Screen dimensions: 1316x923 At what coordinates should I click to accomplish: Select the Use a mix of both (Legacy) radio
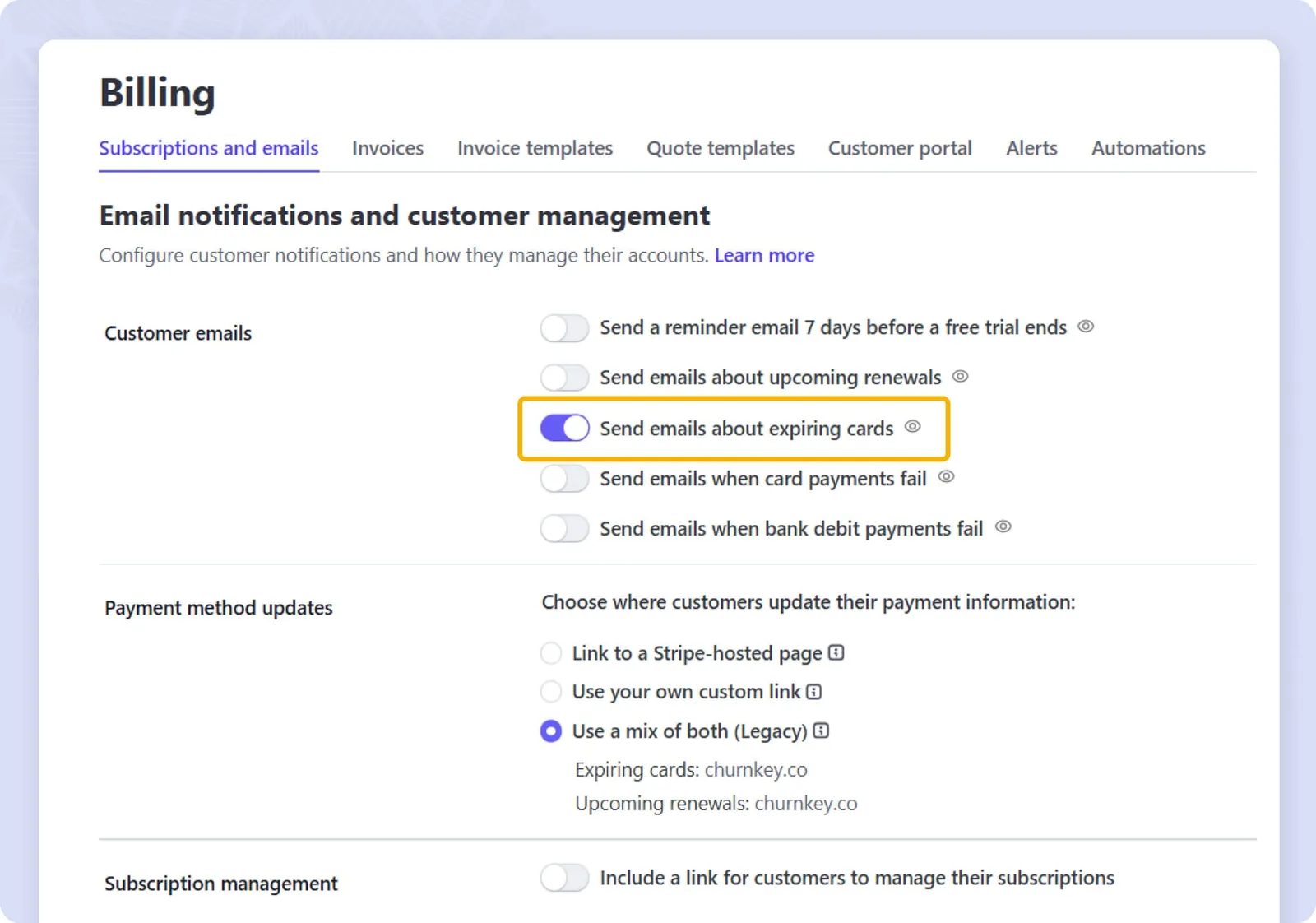551,731
